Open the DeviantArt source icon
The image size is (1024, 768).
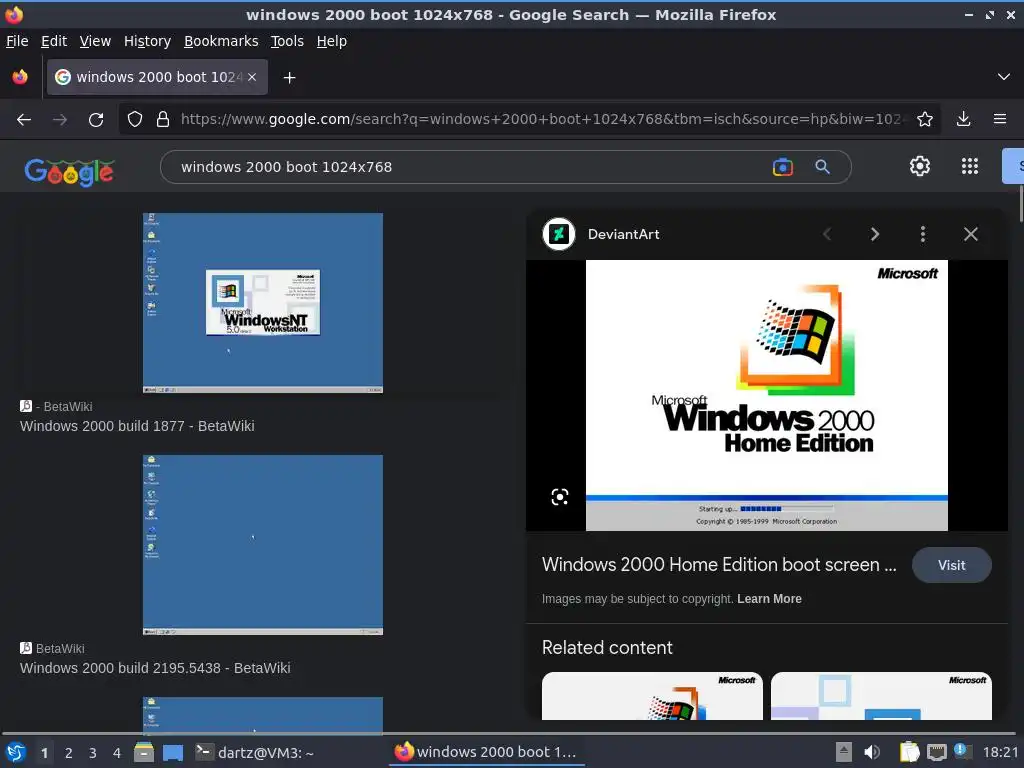coord(558,234)
